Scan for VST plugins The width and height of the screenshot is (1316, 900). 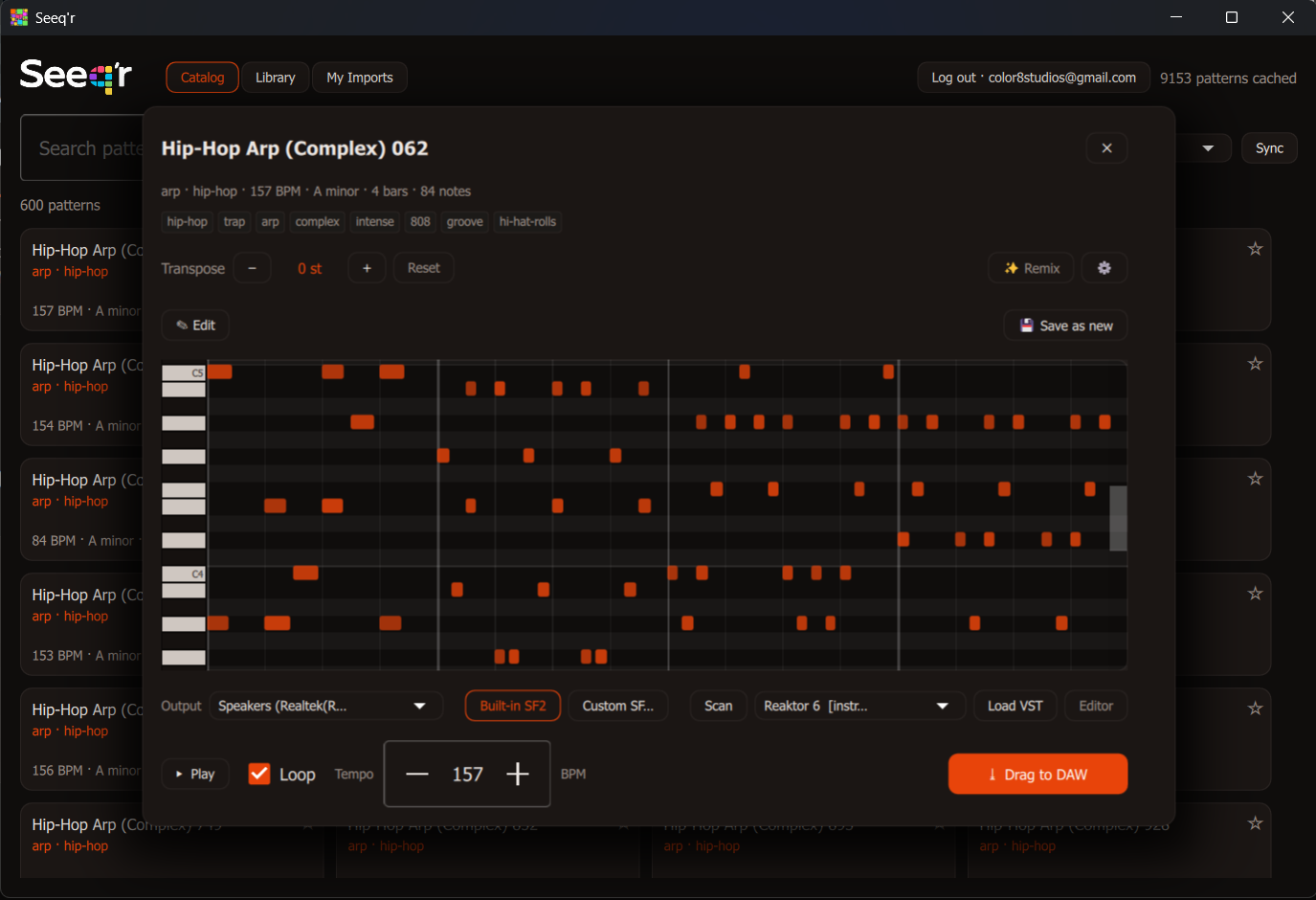[719, 706]
